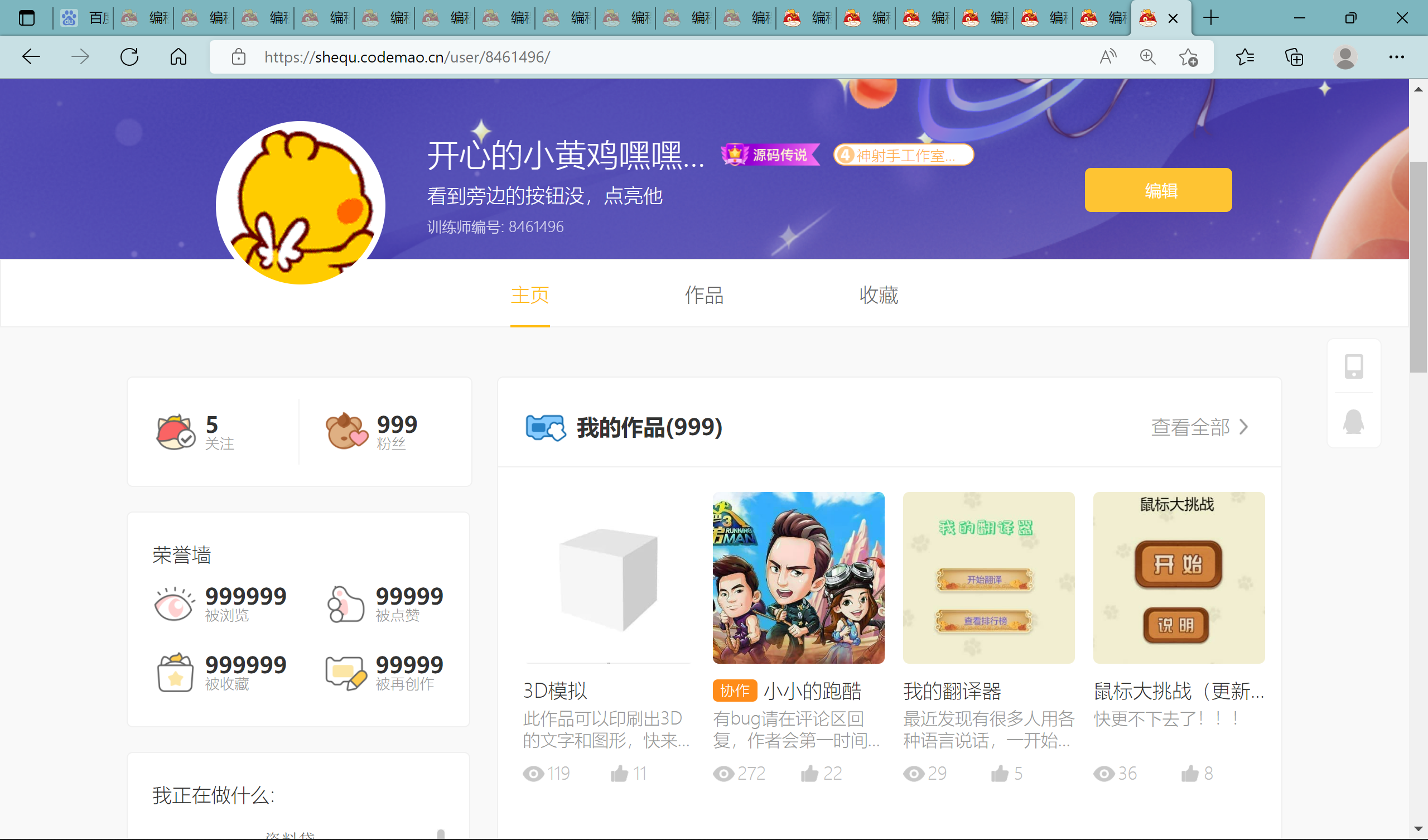Open the browser settings and more menu
The image size is (1428, 840).
1397,57
